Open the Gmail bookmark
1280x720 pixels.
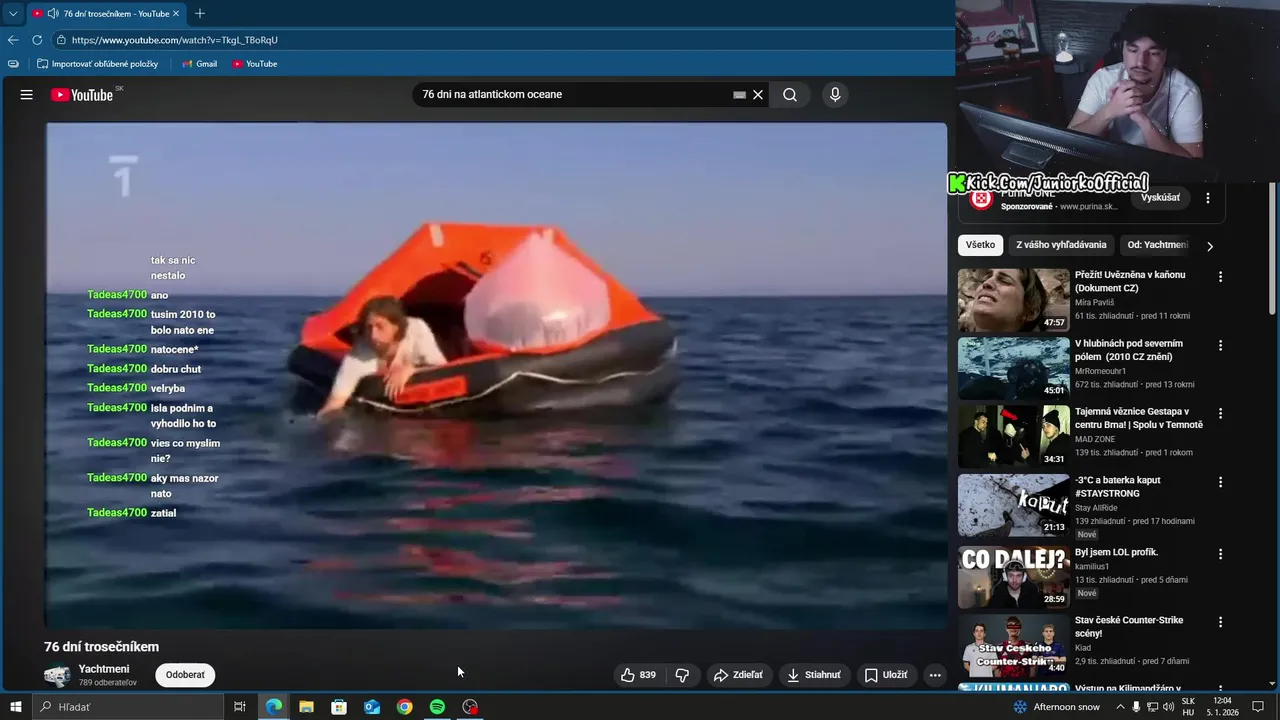point(199,64)
